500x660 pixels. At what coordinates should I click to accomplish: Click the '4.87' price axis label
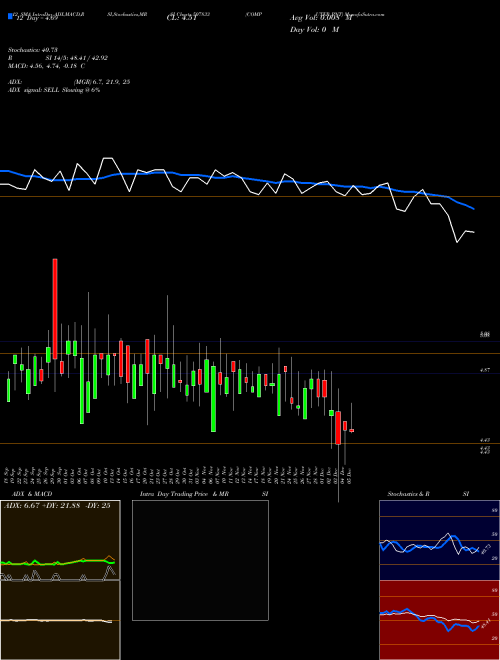[484, 370]
